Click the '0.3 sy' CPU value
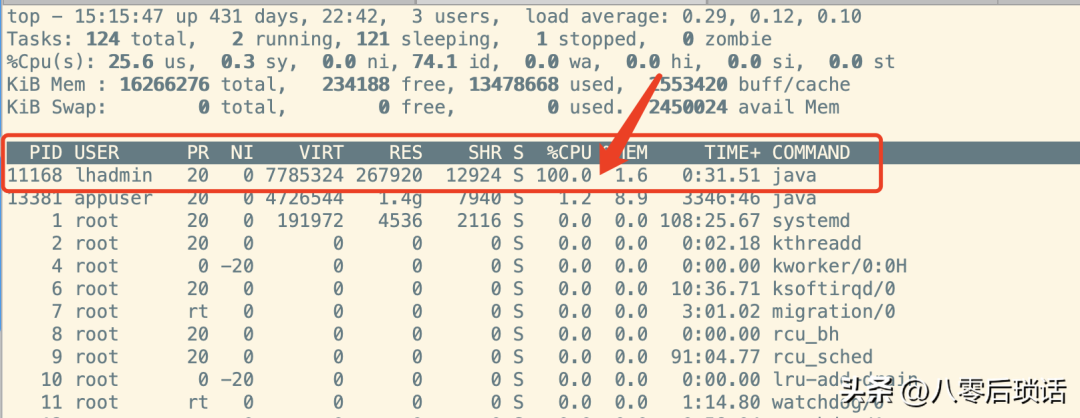The image size is (1080, 418). click(x=253, y=61)
